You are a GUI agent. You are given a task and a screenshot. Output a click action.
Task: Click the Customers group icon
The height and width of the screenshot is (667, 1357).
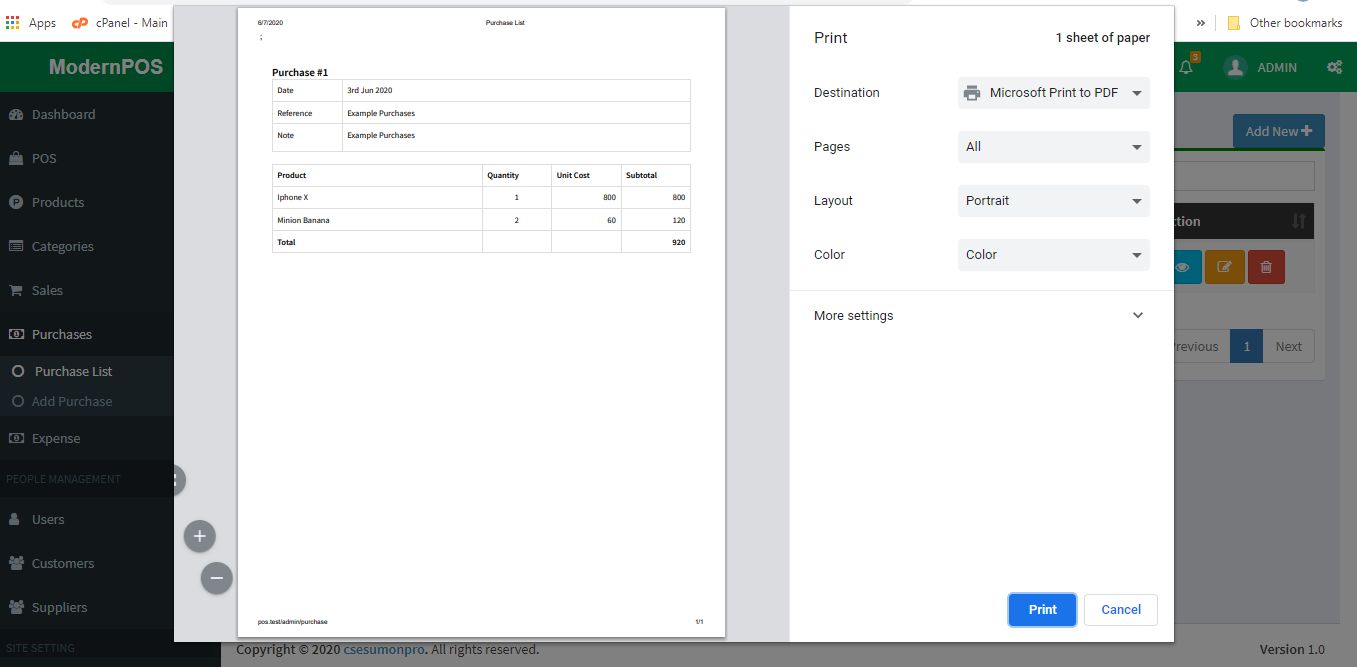[x=16, y=563]
